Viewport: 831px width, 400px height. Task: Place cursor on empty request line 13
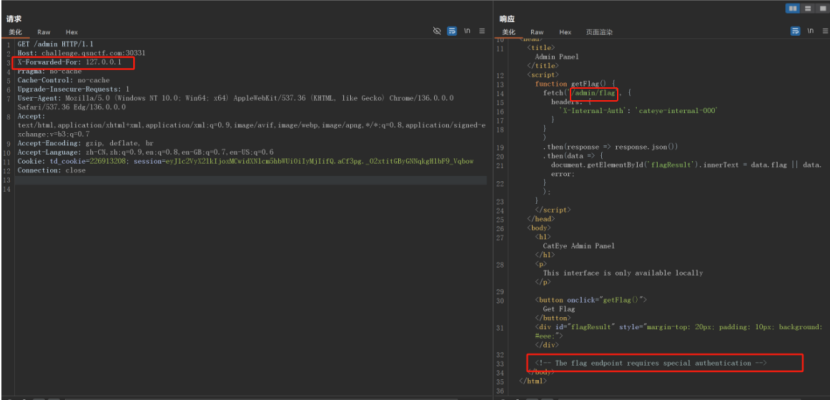[x=251, y=180]
